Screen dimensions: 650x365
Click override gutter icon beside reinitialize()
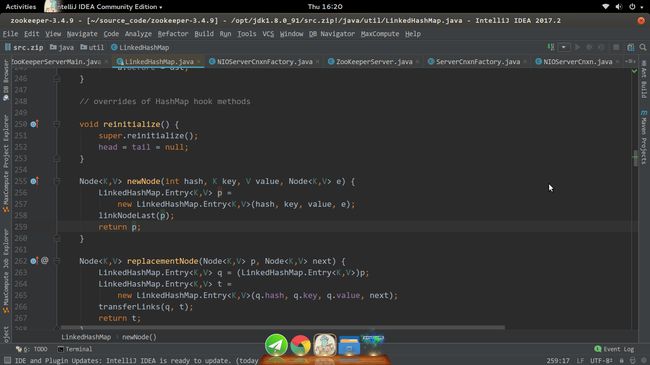(34, 124)
